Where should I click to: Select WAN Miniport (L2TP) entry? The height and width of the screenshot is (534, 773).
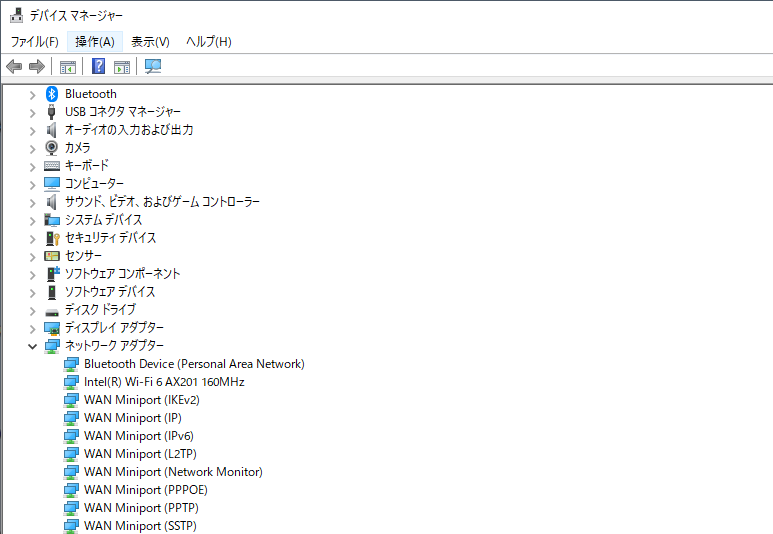point(141,454)
